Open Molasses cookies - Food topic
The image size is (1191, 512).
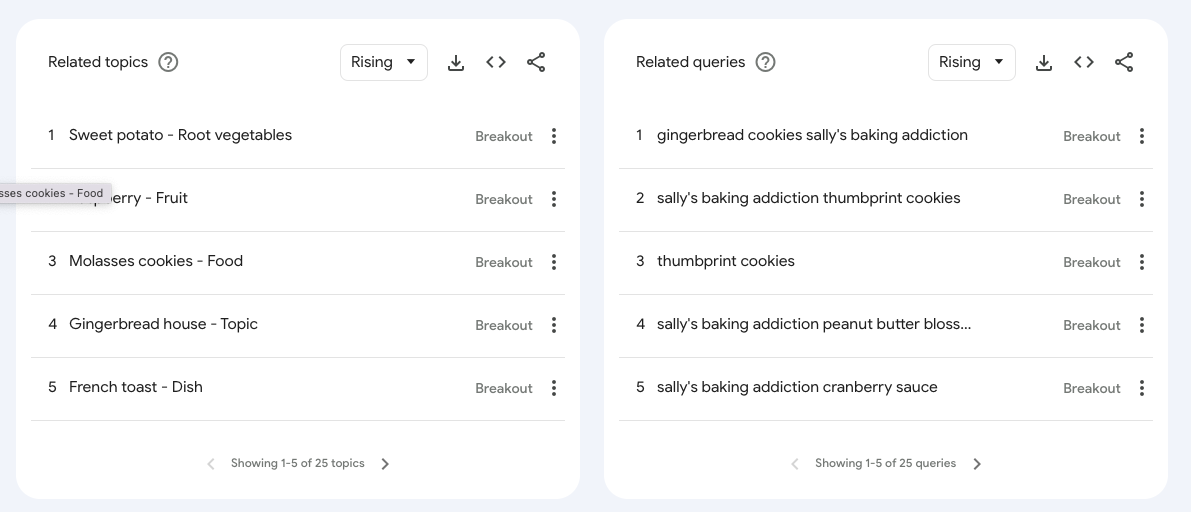click(156, 261)
